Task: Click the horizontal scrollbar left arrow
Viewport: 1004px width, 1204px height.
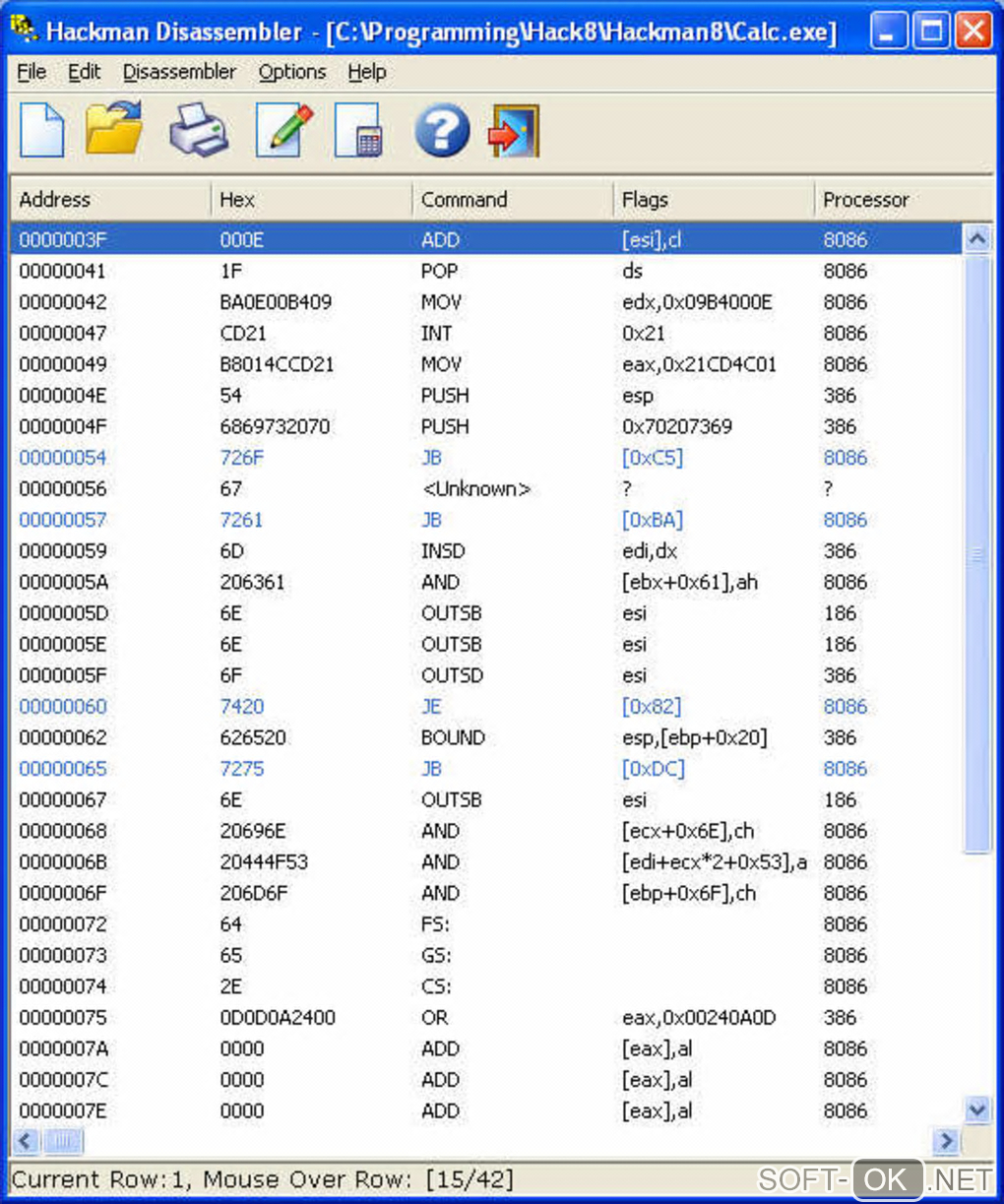Action: click(x=26, y=1141)
